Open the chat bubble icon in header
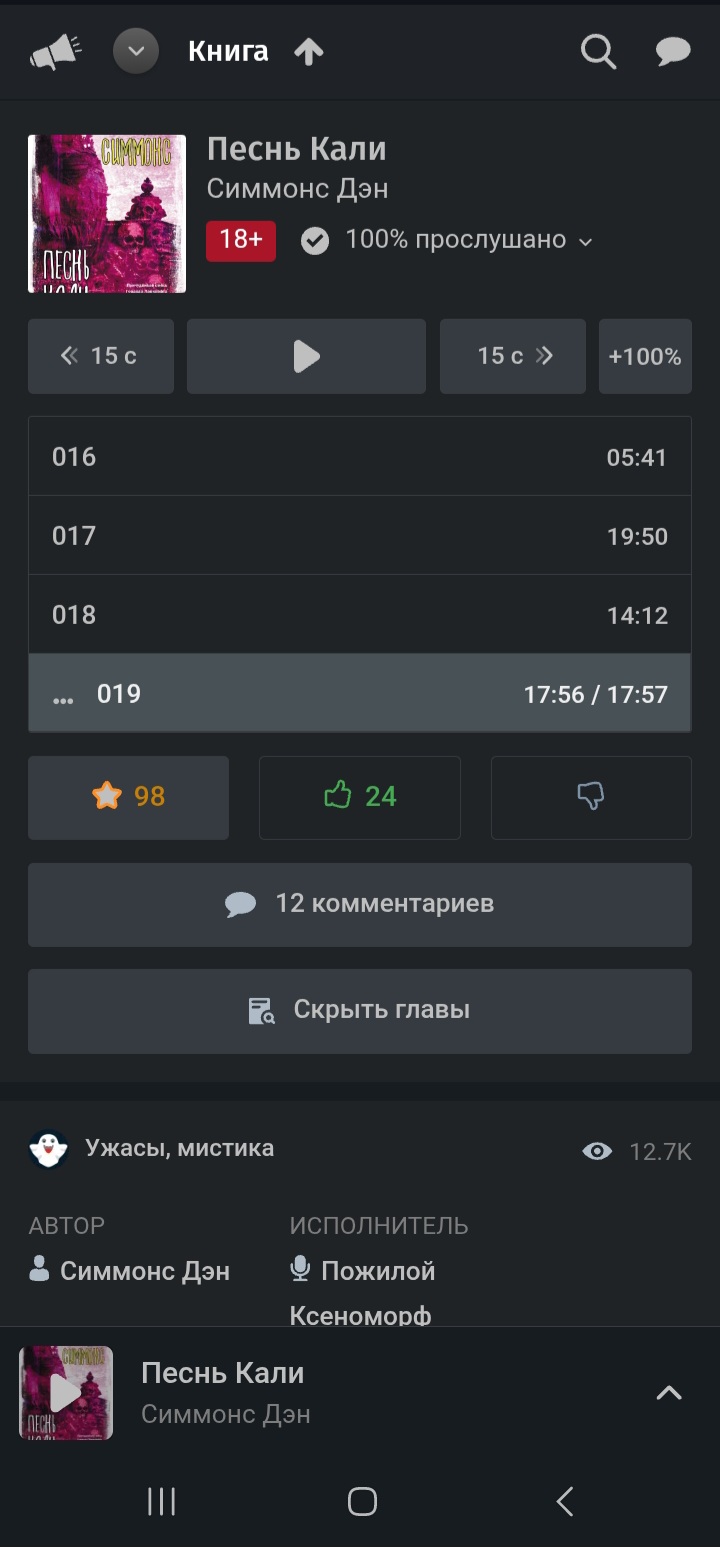Image resolution: width=720 pixels, height=1547 pixels. (x=673, y=52)
